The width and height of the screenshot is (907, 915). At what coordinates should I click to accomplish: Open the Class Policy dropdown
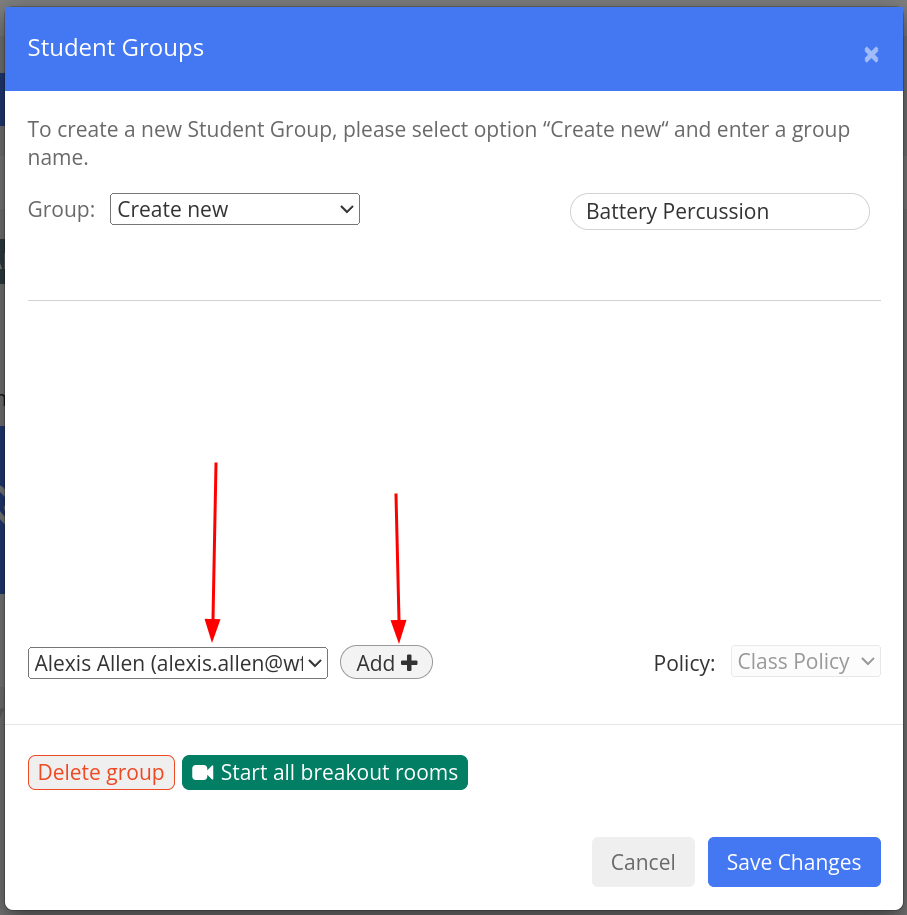click(x=805, y=661)
